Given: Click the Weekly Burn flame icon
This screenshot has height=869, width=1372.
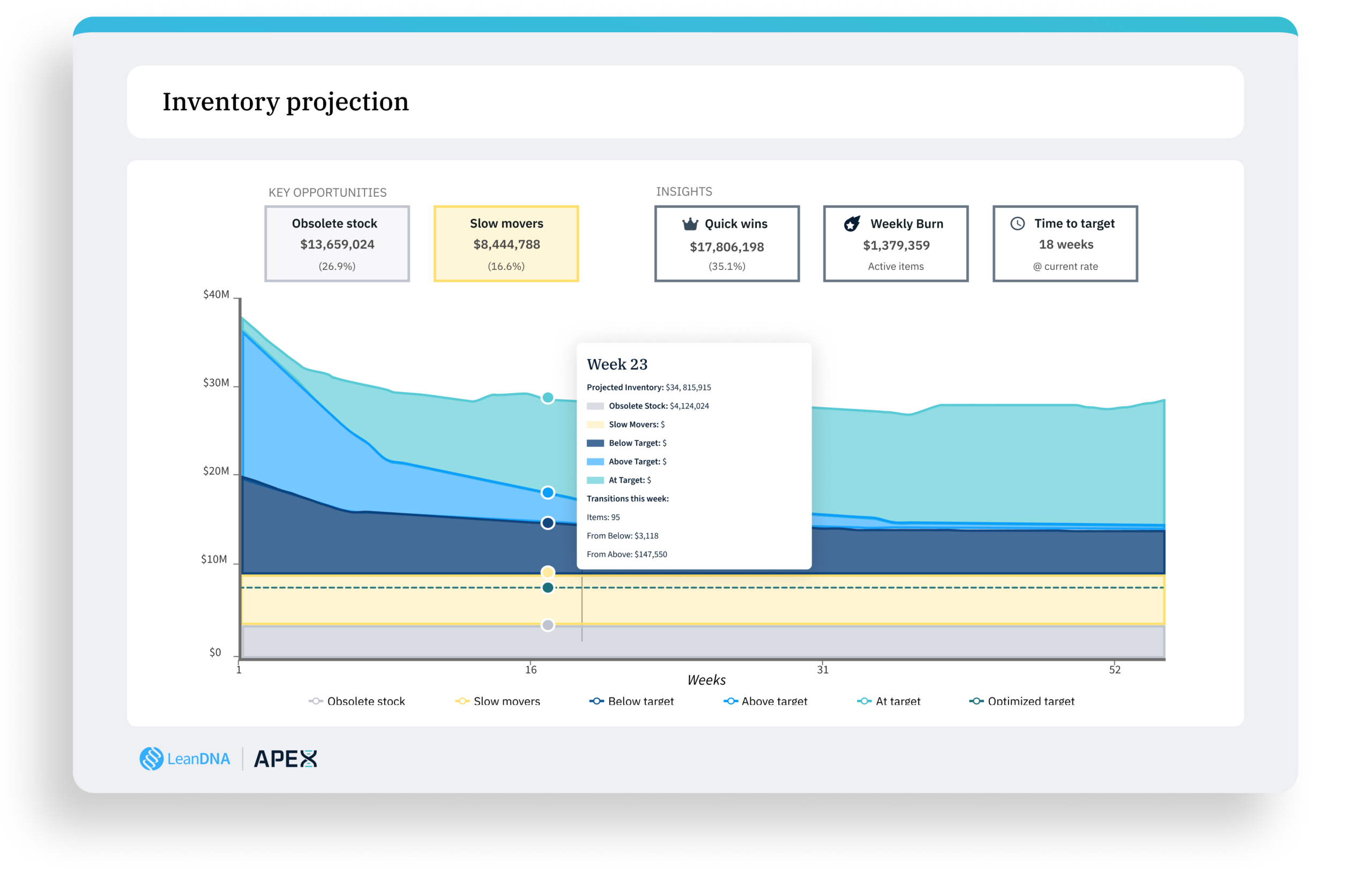Looking at the screenshot, I should click(852, 224).
